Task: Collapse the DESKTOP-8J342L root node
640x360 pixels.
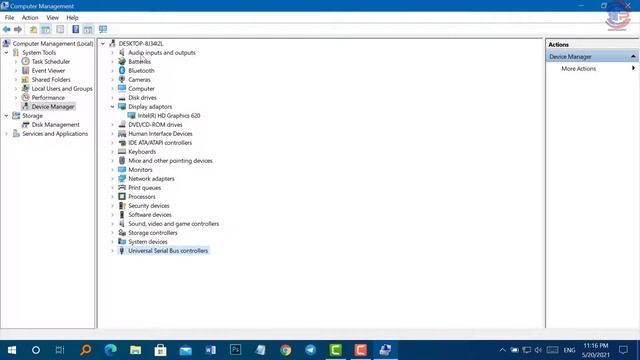Action: (x=103, y=43)
